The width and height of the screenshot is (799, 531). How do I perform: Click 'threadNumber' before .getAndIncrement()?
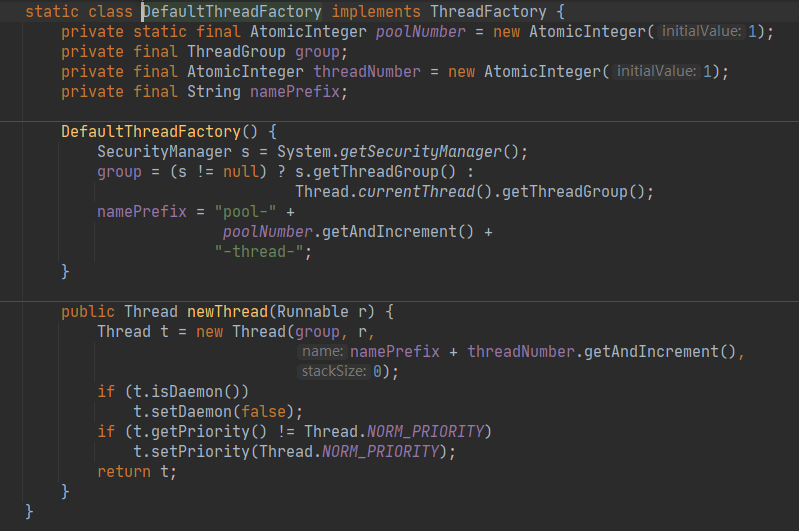click(x=521, y=352)
